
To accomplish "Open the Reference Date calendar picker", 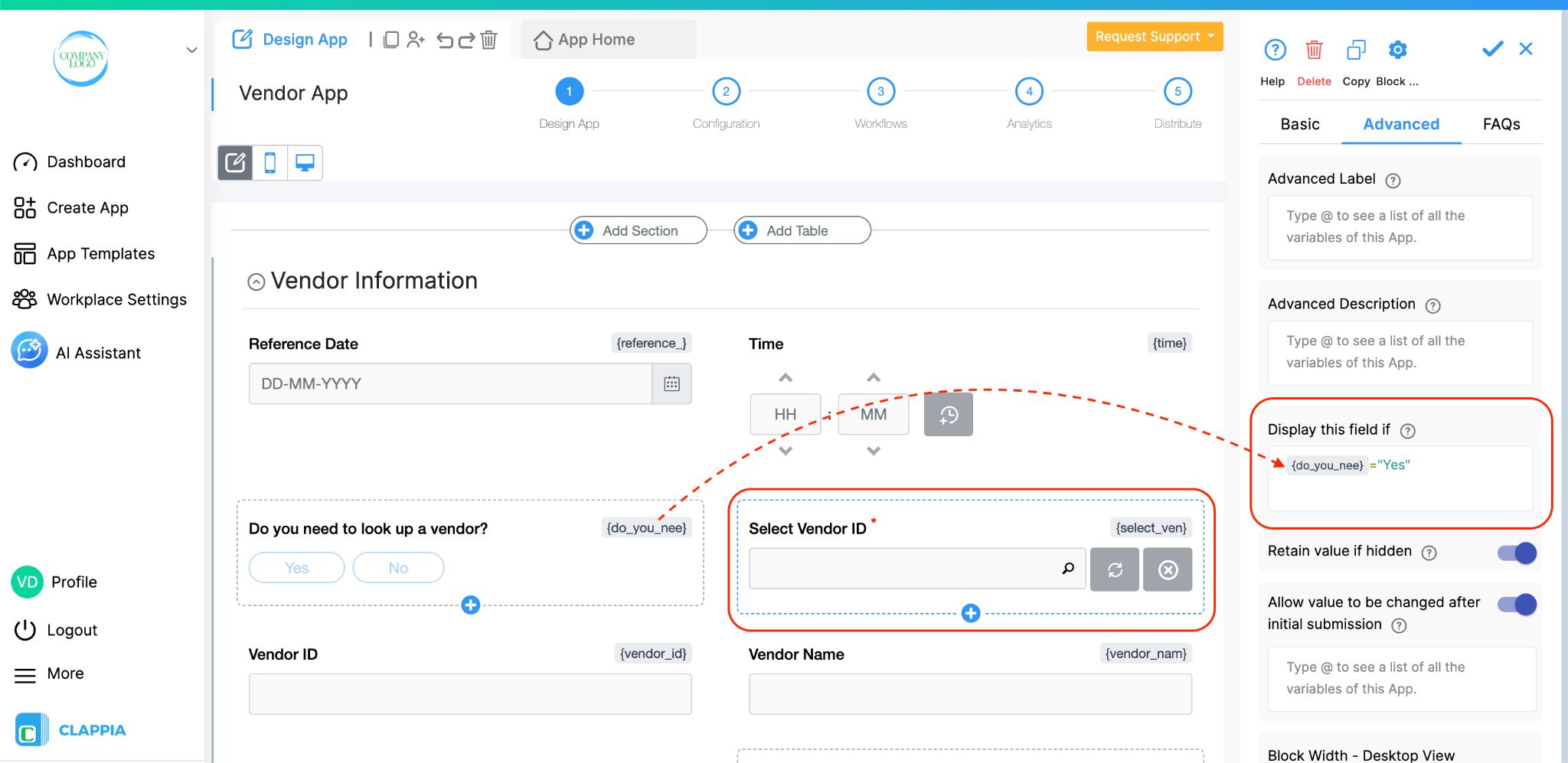I will click(671, 383).
